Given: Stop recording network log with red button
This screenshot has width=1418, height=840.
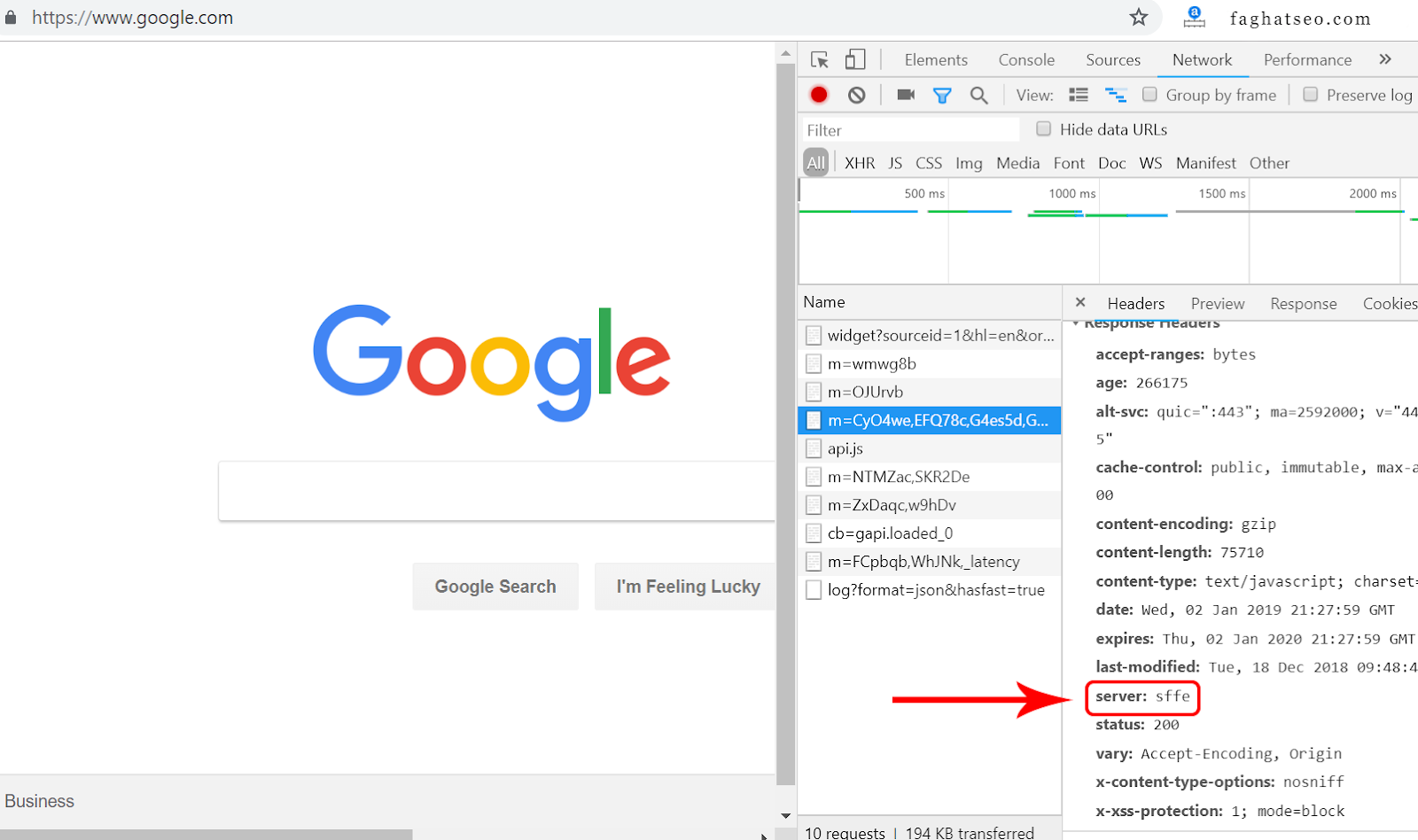Looking at the screenshot, I should [819, 95].
